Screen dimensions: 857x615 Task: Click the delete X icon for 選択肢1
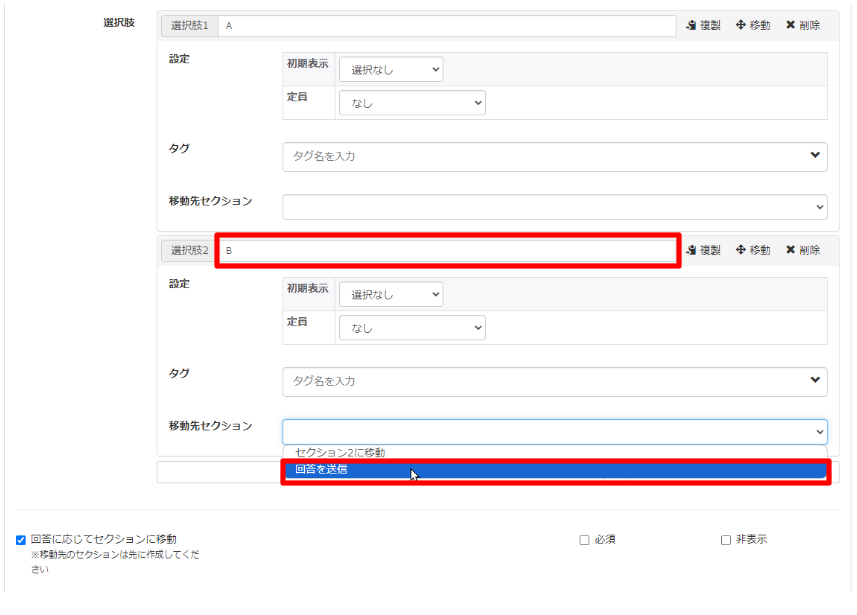pos(790,25)
